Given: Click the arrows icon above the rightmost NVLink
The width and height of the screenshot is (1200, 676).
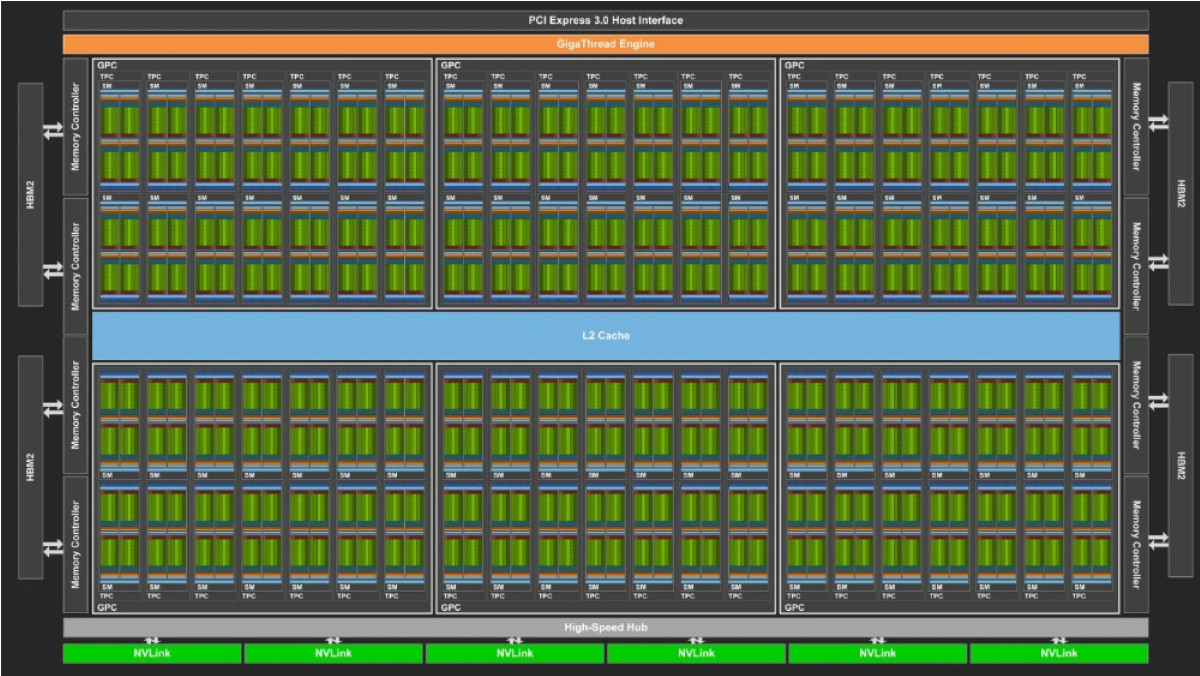Looking at the screenshot, I should pos(1059,640).
